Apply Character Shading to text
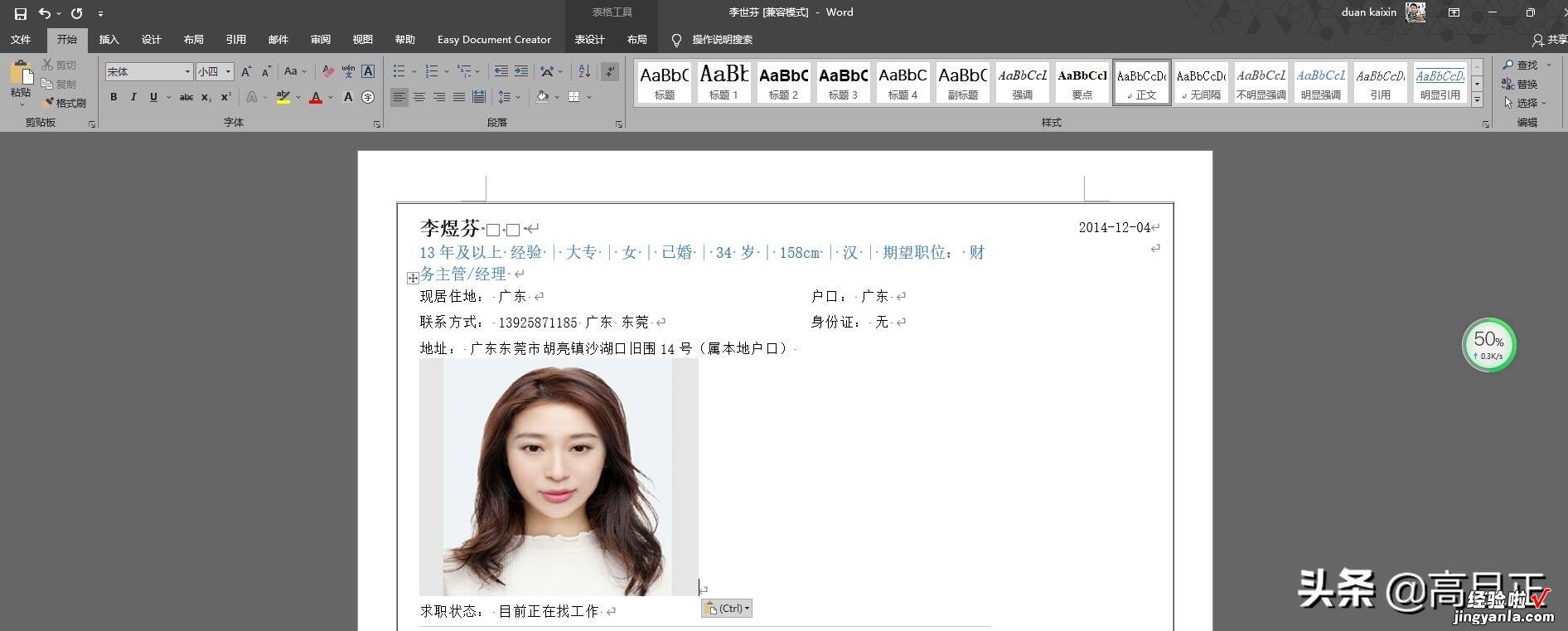Image resolution: width=1568 pixels, height=631 pixels. 348,97
